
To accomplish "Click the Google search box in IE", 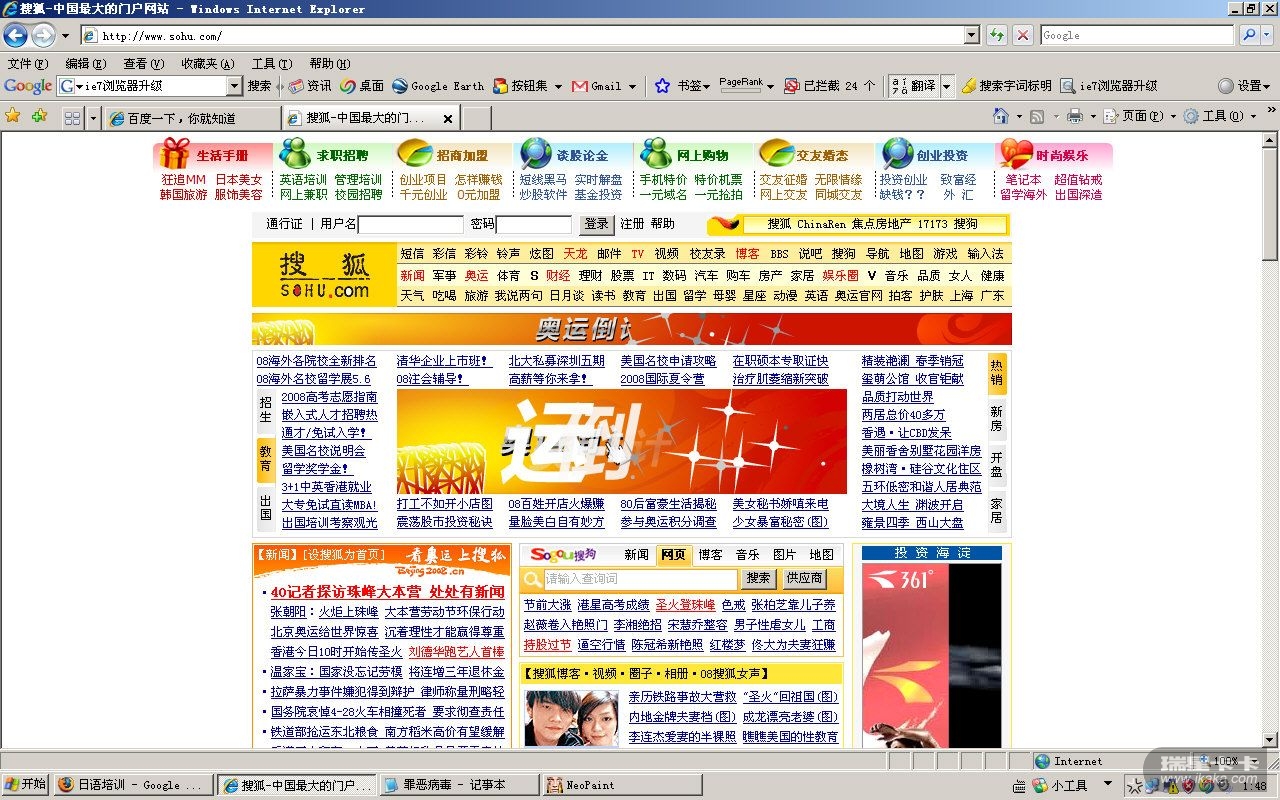I will [x=1137, y=35].
